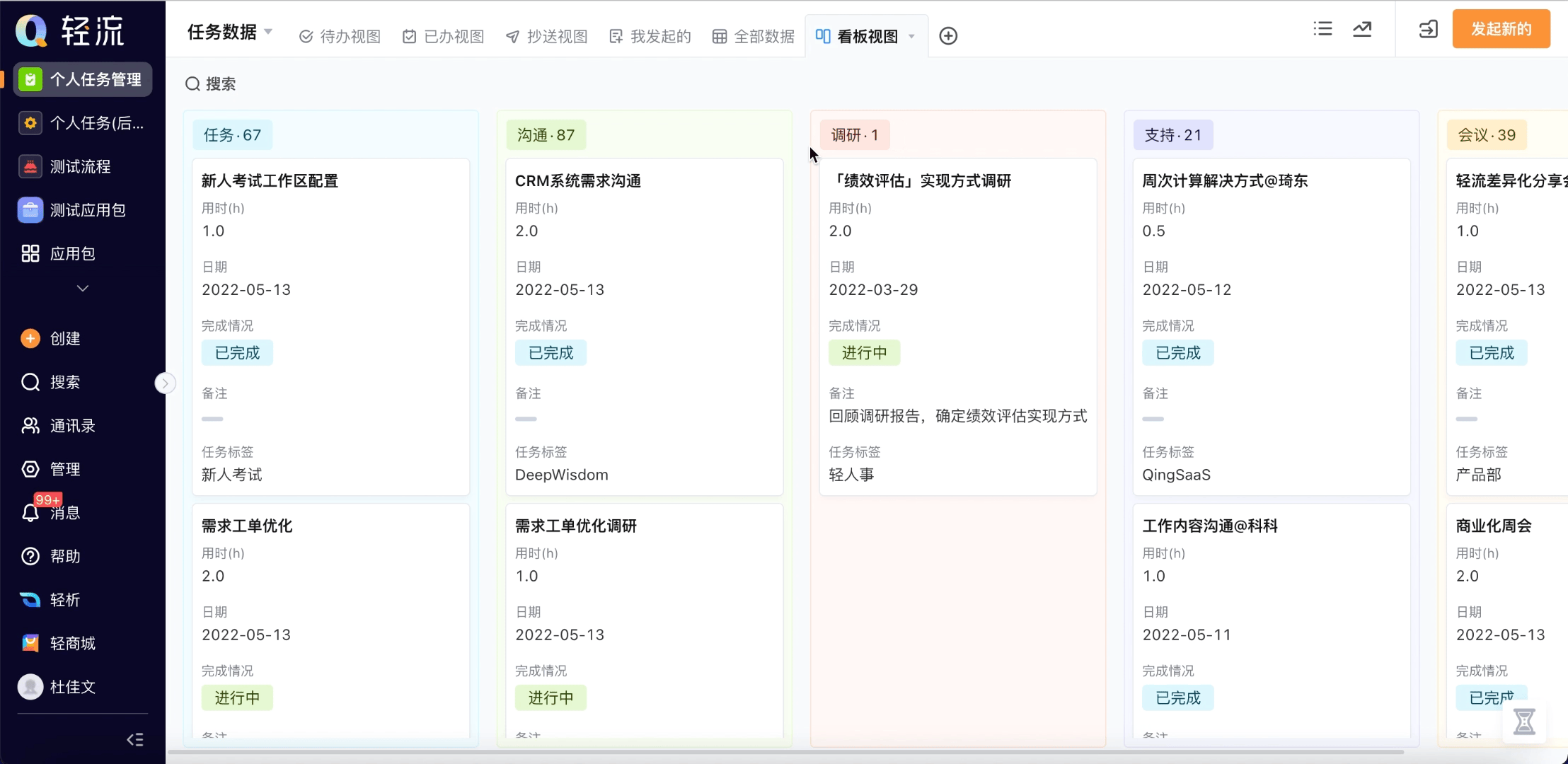Click 进行中 status on 绩效评估 card
Screen dimensions: 1568x764
pyautogui.click(x=864, y=353)
